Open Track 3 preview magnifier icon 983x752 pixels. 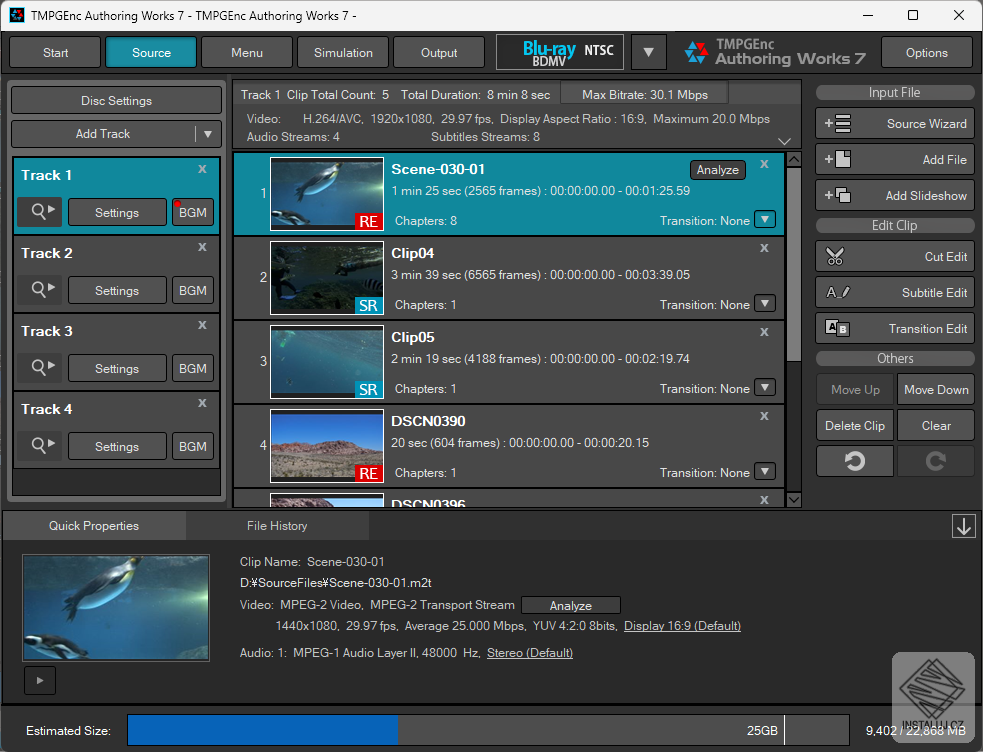click(x=39, y=368)
